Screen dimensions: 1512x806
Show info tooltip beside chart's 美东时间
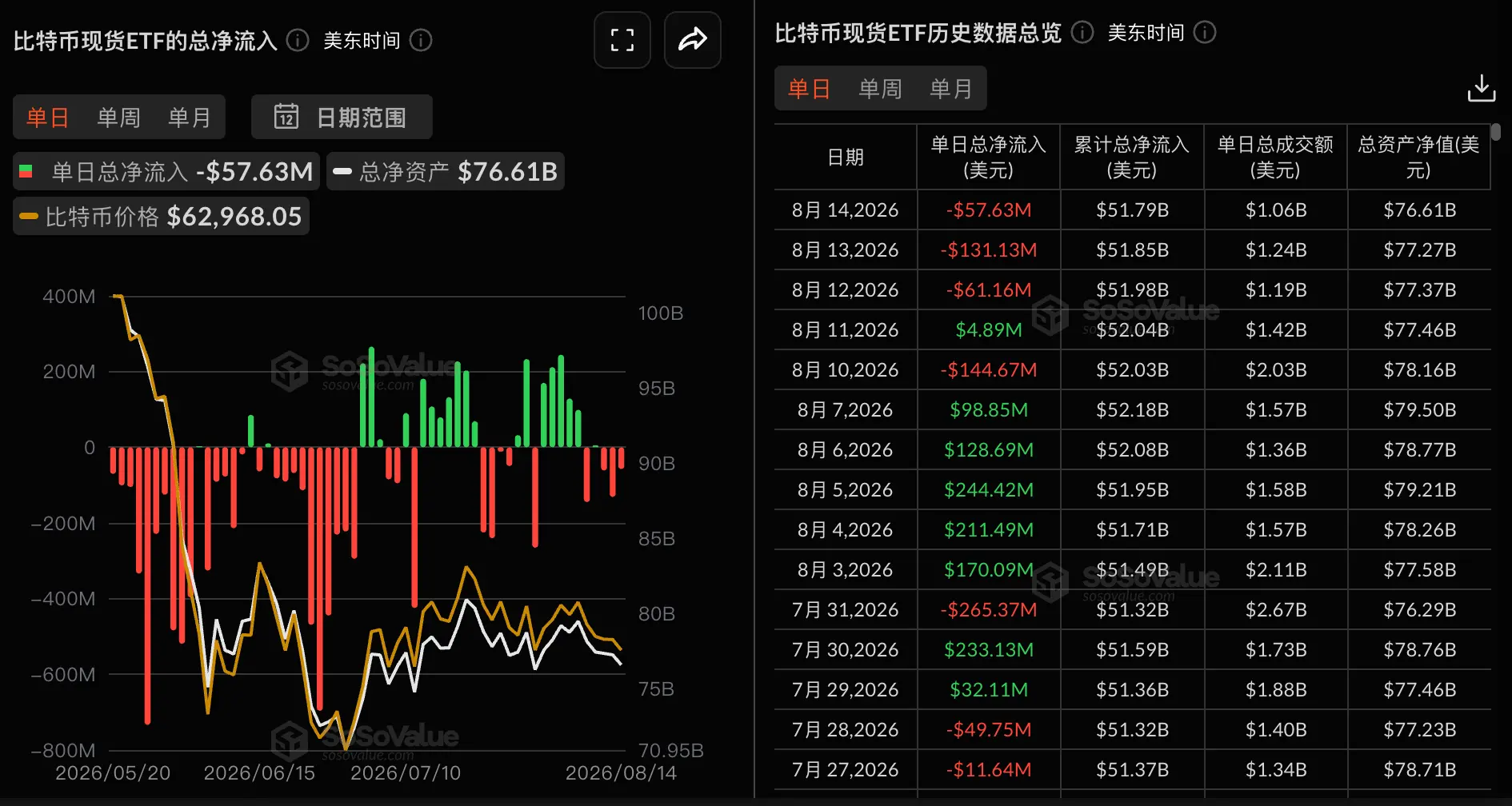421,40
